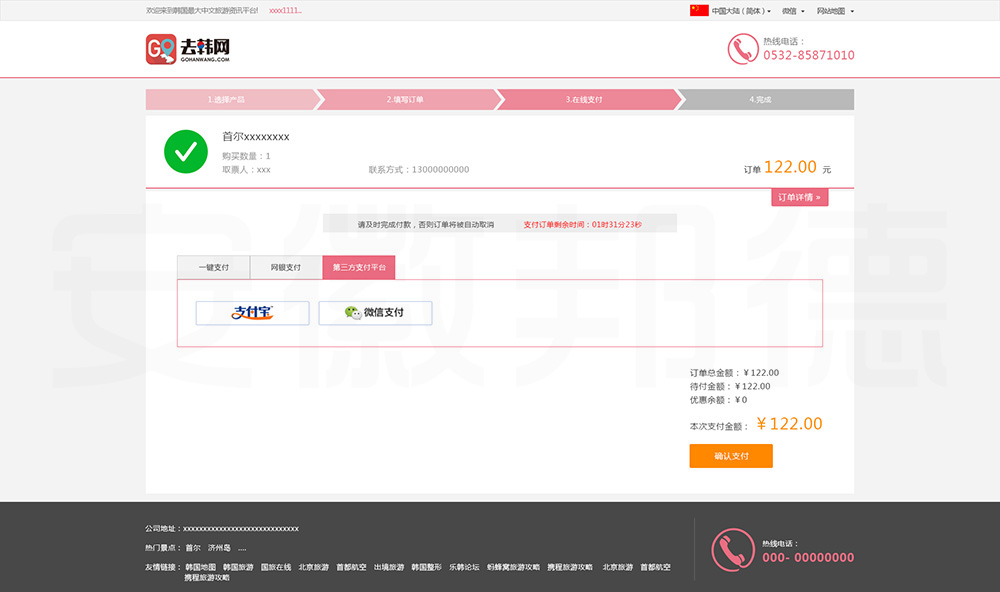1000x592 pixels.
Task: Open the 中国大陆（简体）language dropdown
Action: pyautogui.click(x=741, y=11)
